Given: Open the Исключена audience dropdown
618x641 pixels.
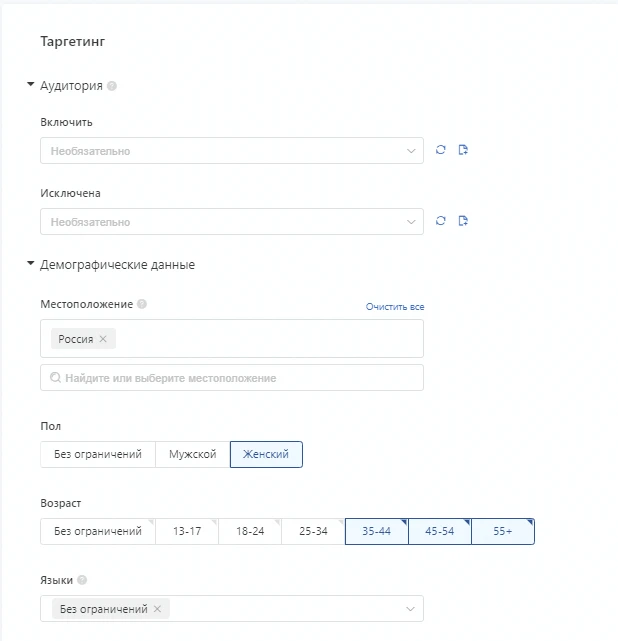Looking at the screenshot, I should [232, 221].
